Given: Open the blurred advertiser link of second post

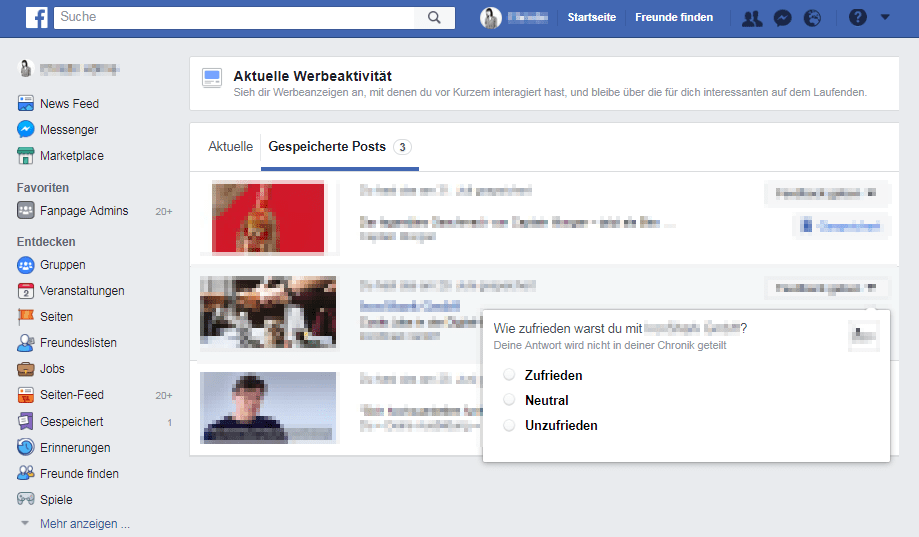Looking at the screenshot, I should 410,305.
